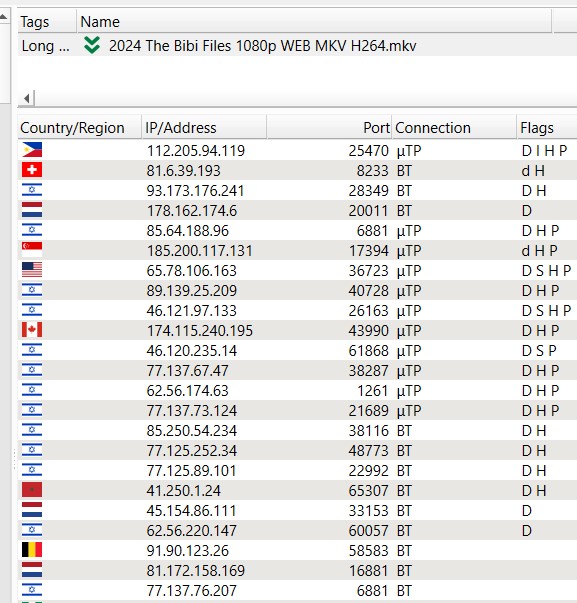Click the Singapore flag icon
This screenshot has width=577, height=603.
32,250
